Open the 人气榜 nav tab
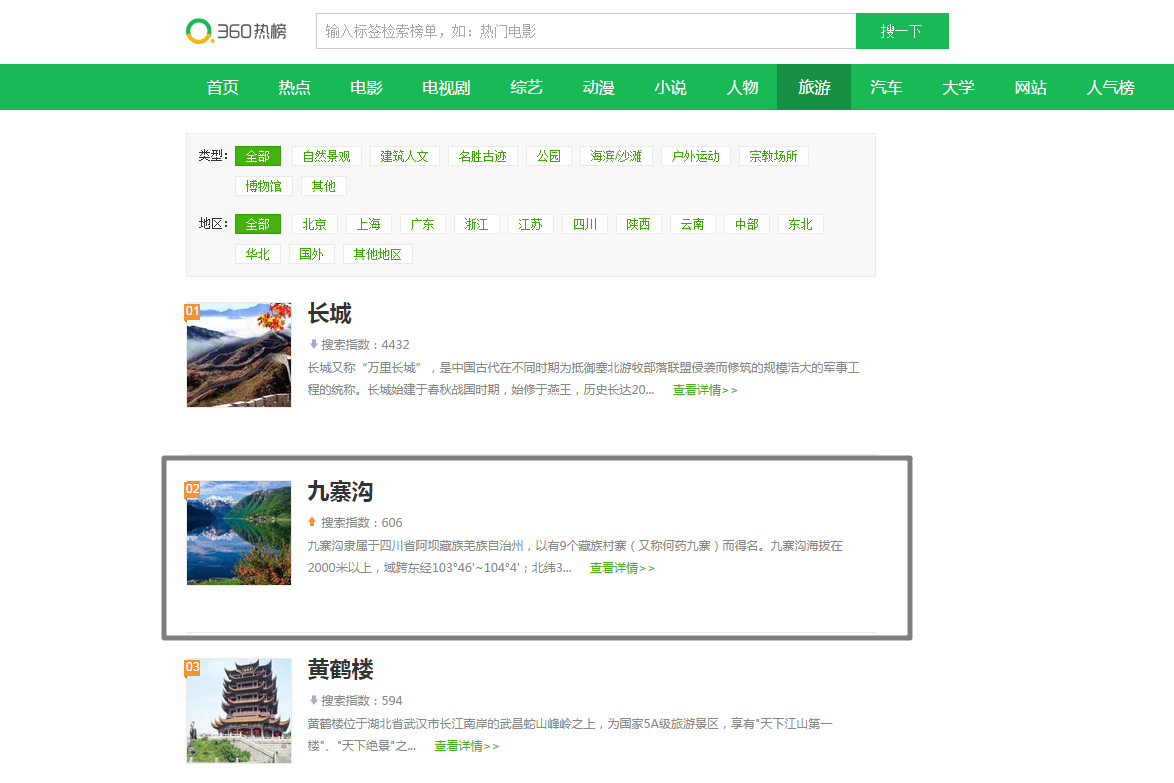Screen dimensions: 1174x783 [x=1110, y=88]
